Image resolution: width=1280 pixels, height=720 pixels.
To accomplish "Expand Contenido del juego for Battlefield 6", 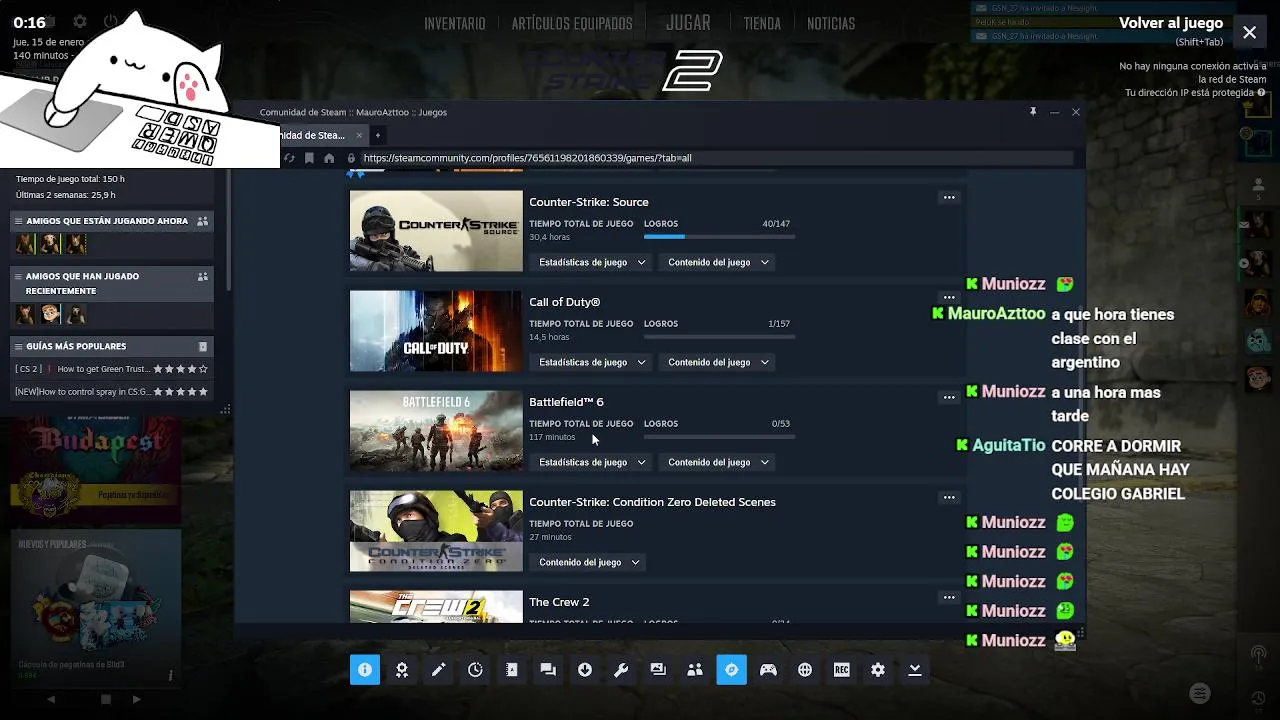I will pyautogui.click(x=718, y=462).
